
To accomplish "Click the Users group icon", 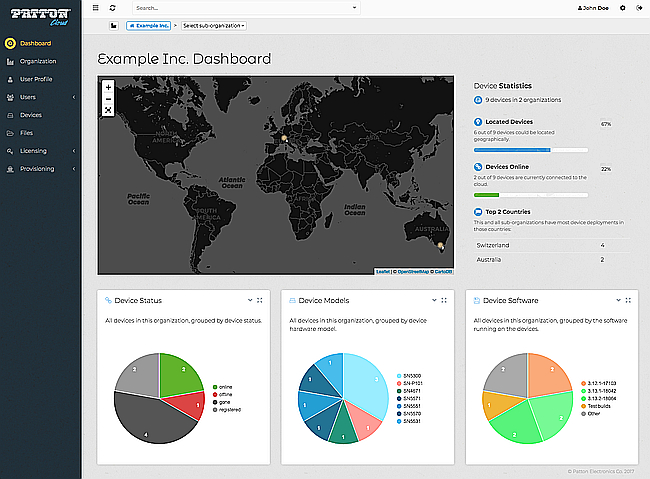I will pyautogui.click(x=10, y=97).
